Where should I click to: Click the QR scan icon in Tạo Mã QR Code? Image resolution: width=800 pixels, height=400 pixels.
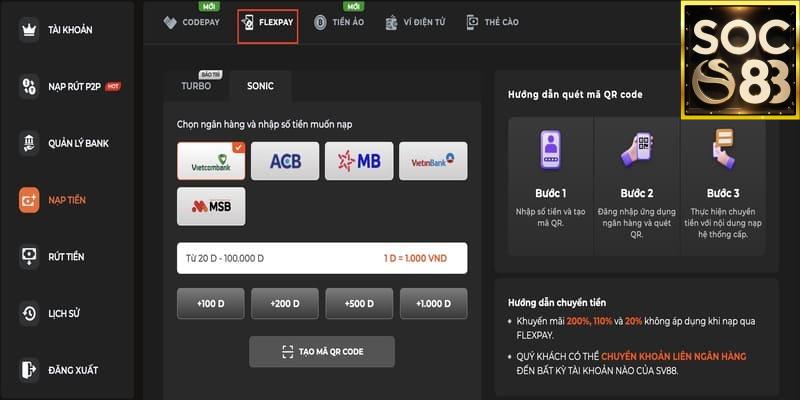(x=288, y=352)
